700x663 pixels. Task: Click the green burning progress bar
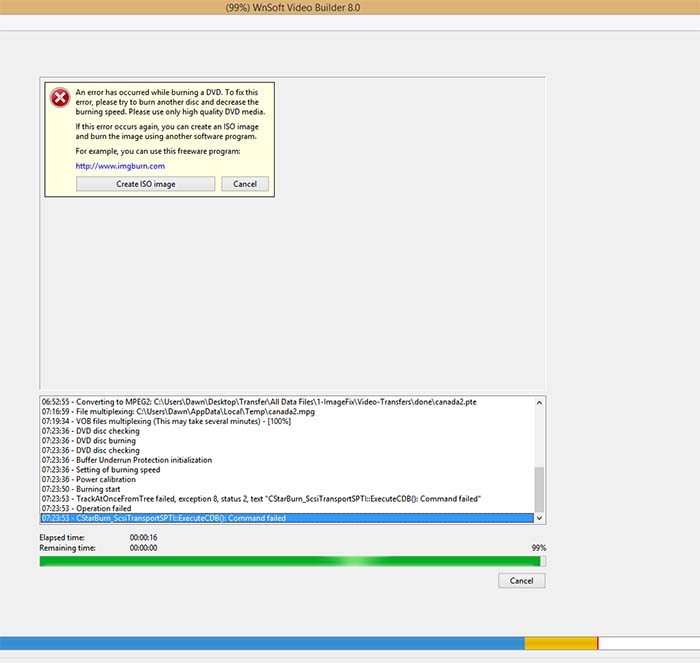pos(292,561)
